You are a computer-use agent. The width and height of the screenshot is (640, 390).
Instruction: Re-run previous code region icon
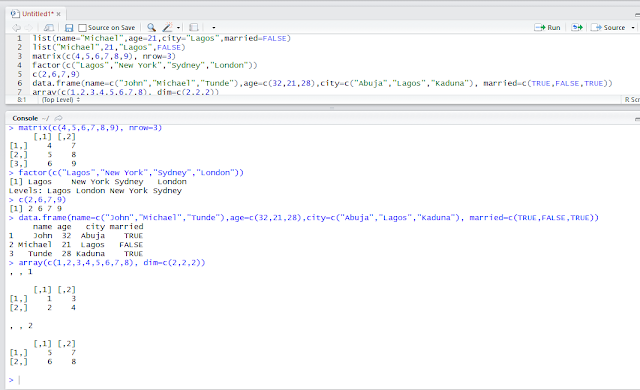point(577,27)
